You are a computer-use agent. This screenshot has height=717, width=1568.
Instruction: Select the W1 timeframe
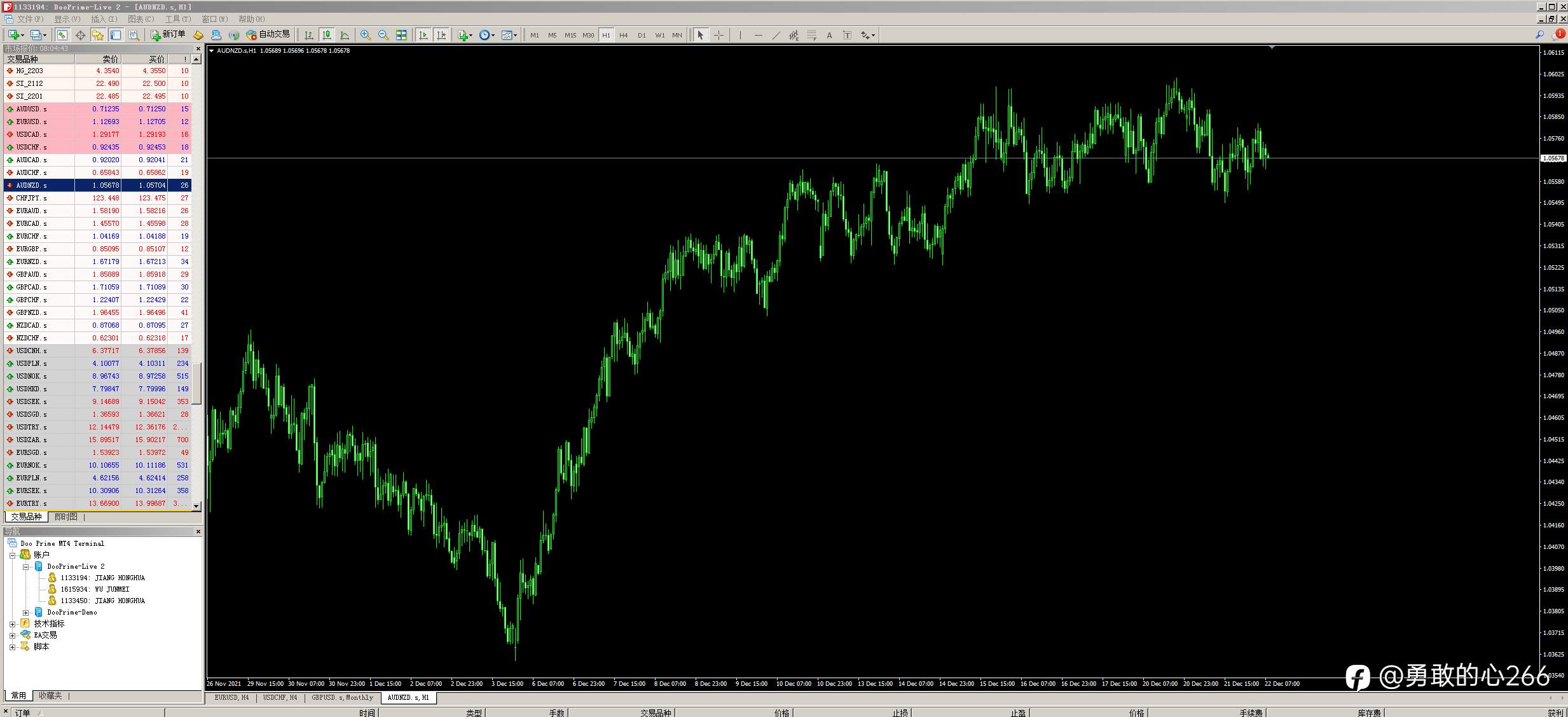pos(660,35)
